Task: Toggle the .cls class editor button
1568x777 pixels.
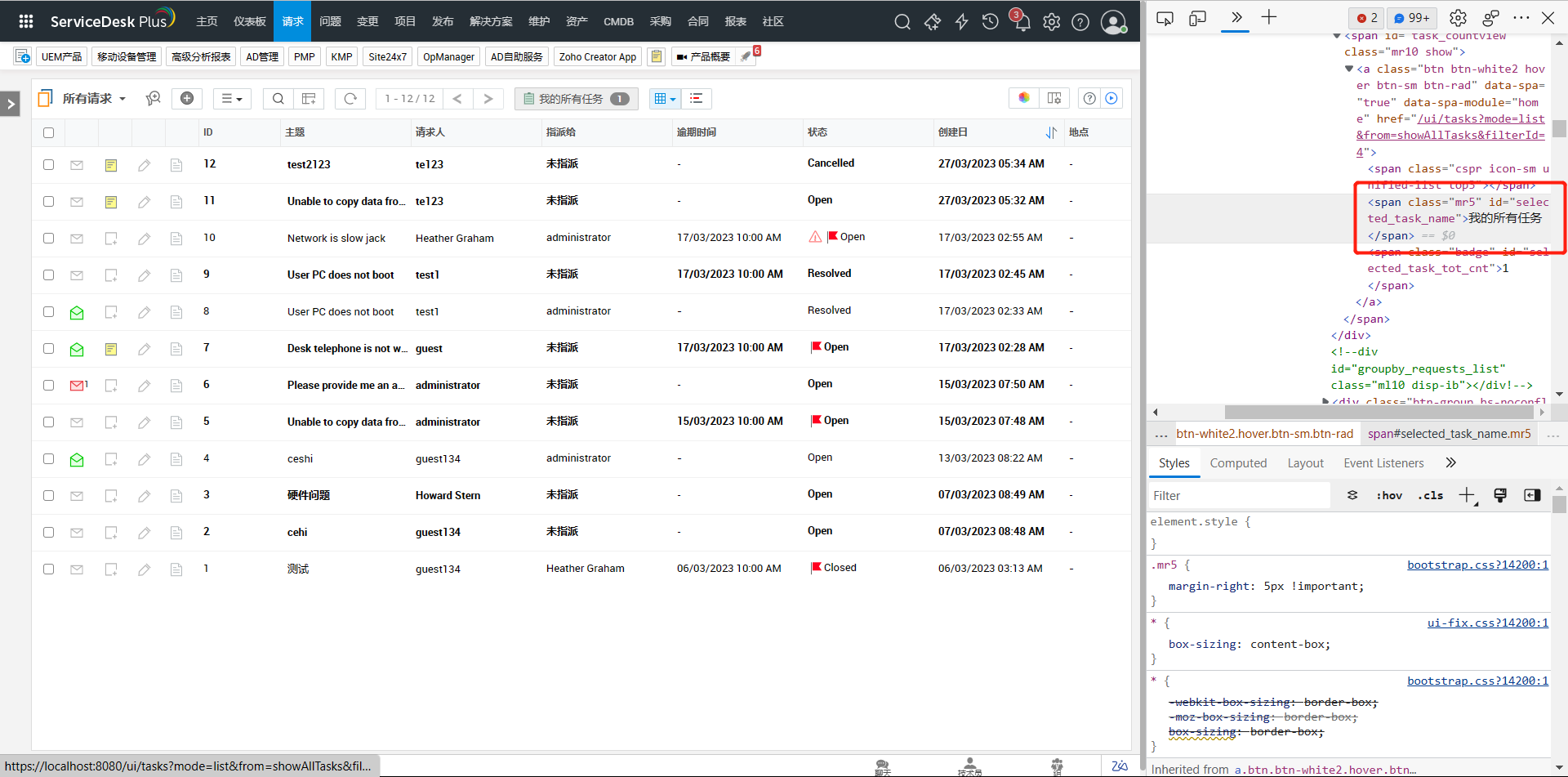Action: pyautogui.click(x=1430, y=495)
